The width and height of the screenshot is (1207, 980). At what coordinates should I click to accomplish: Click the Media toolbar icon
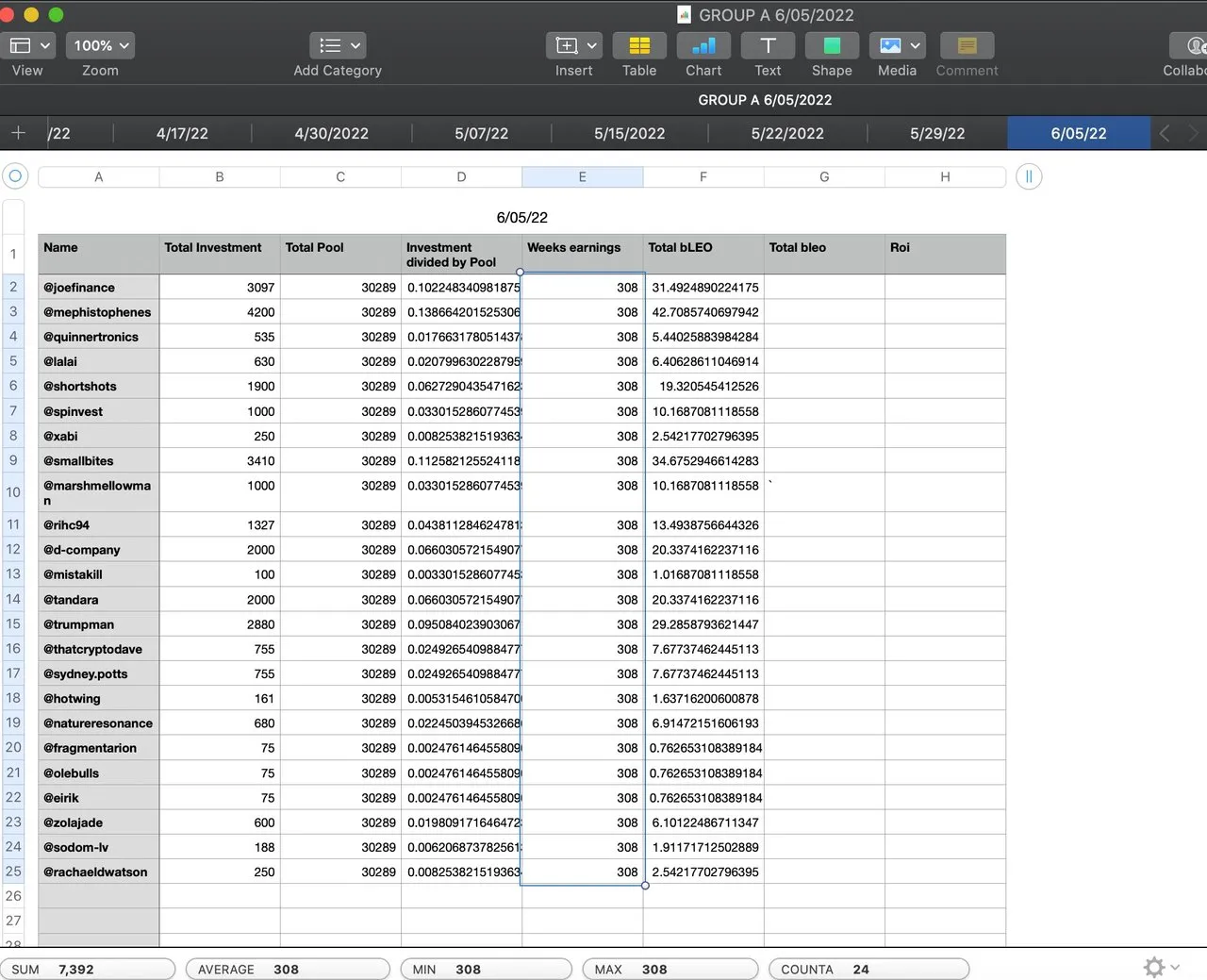[890, 45]
